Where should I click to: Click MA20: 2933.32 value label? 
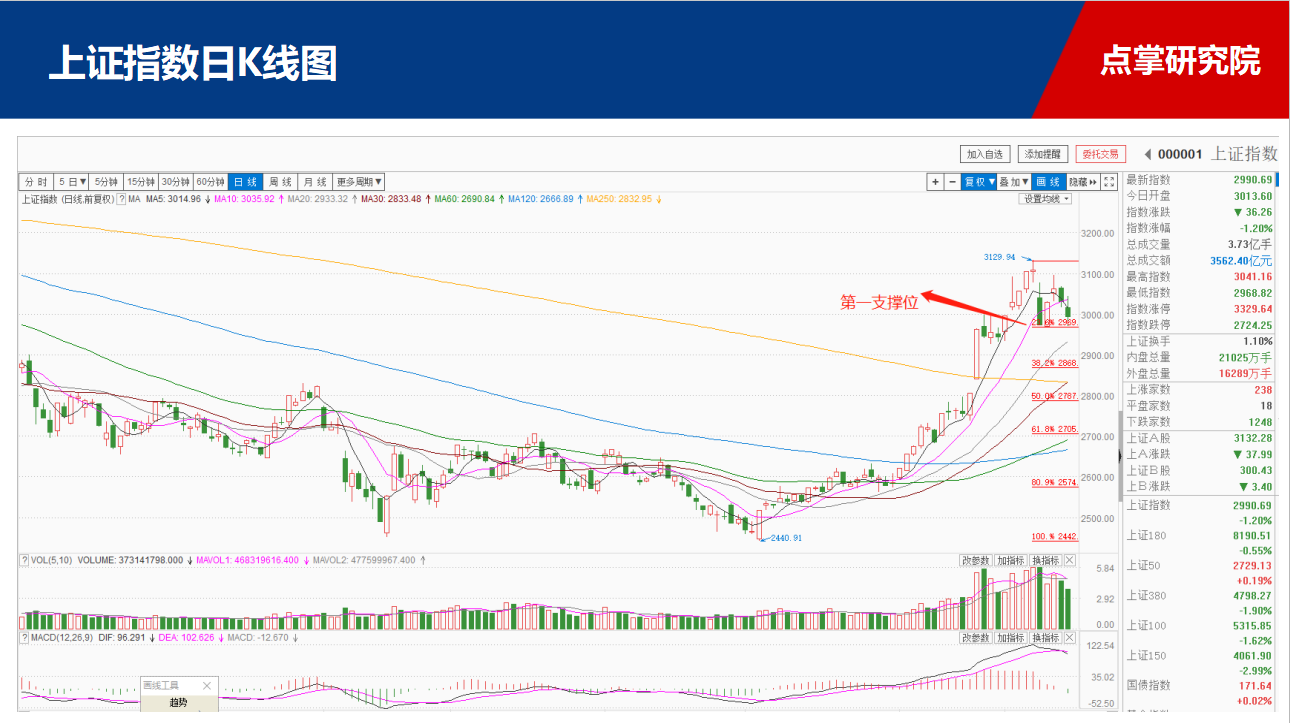(x=317, y=199)
